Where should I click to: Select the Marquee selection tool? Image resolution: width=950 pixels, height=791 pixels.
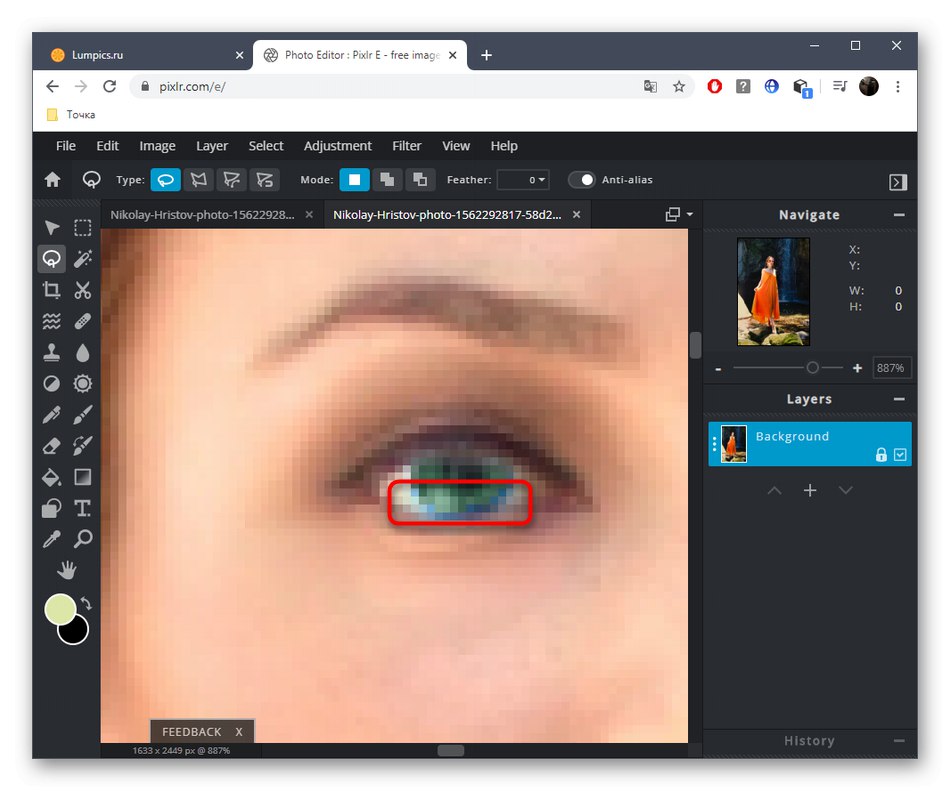tap(83, 228)
